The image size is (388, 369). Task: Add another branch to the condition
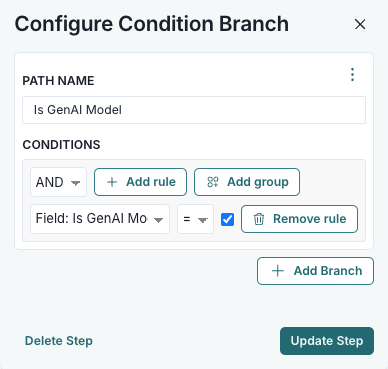click(315, 271)
